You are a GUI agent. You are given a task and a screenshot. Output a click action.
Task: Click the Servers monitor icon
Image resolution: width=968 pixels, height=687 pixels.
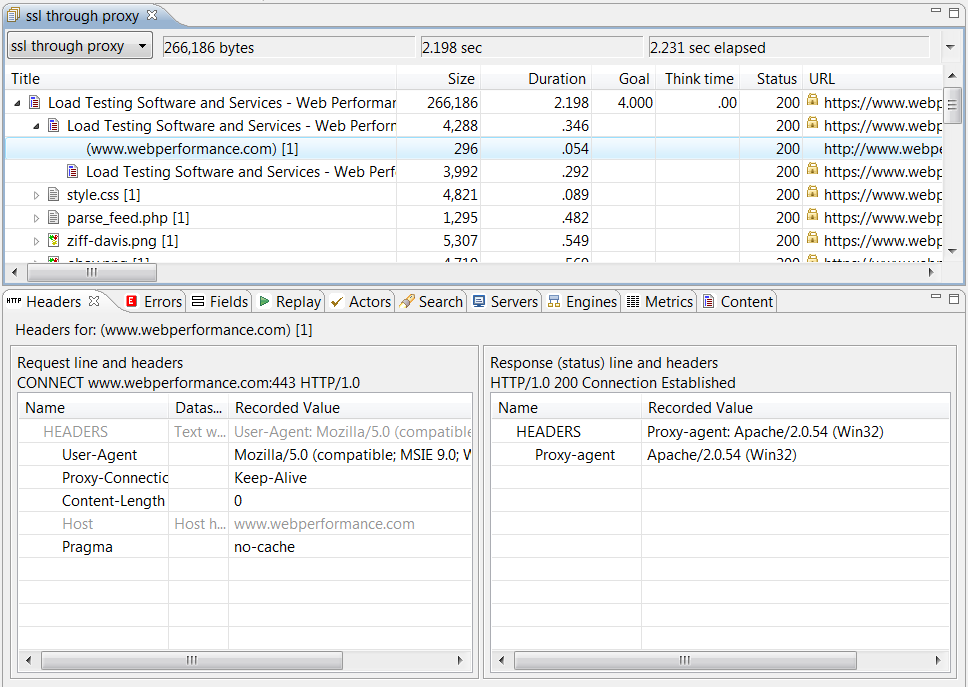coord(478,301)
